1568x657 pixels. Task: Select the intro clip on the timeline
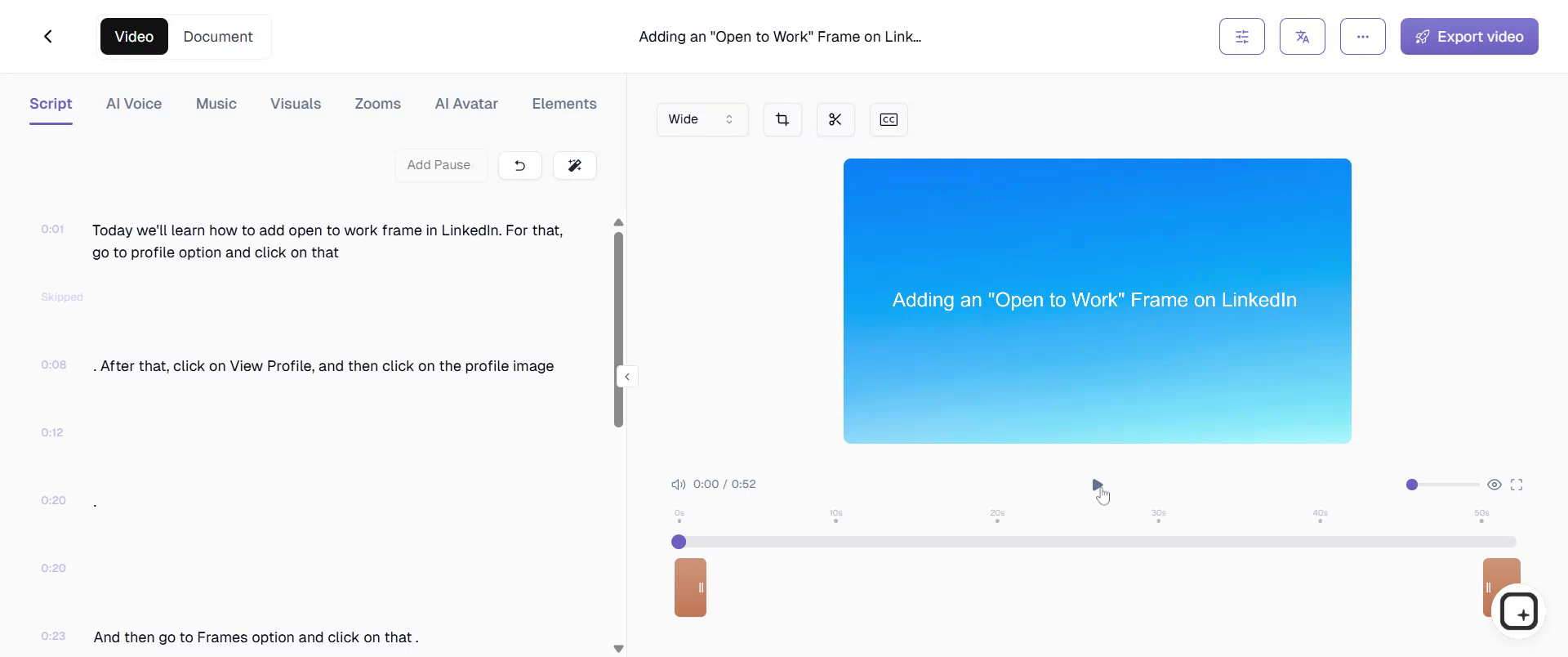pyautogui.click(x=690, y=588)
